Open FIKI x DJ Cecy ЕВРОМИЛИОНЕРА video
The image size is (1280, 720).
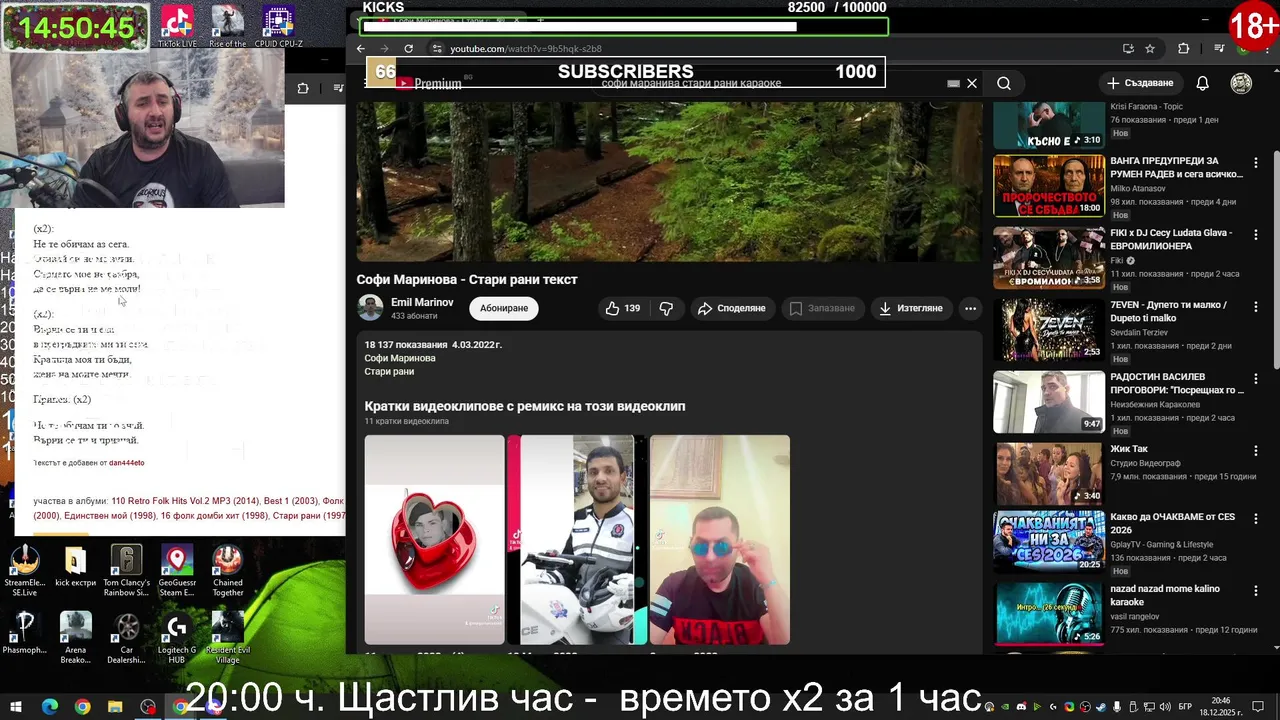[x=1049, y=257]
